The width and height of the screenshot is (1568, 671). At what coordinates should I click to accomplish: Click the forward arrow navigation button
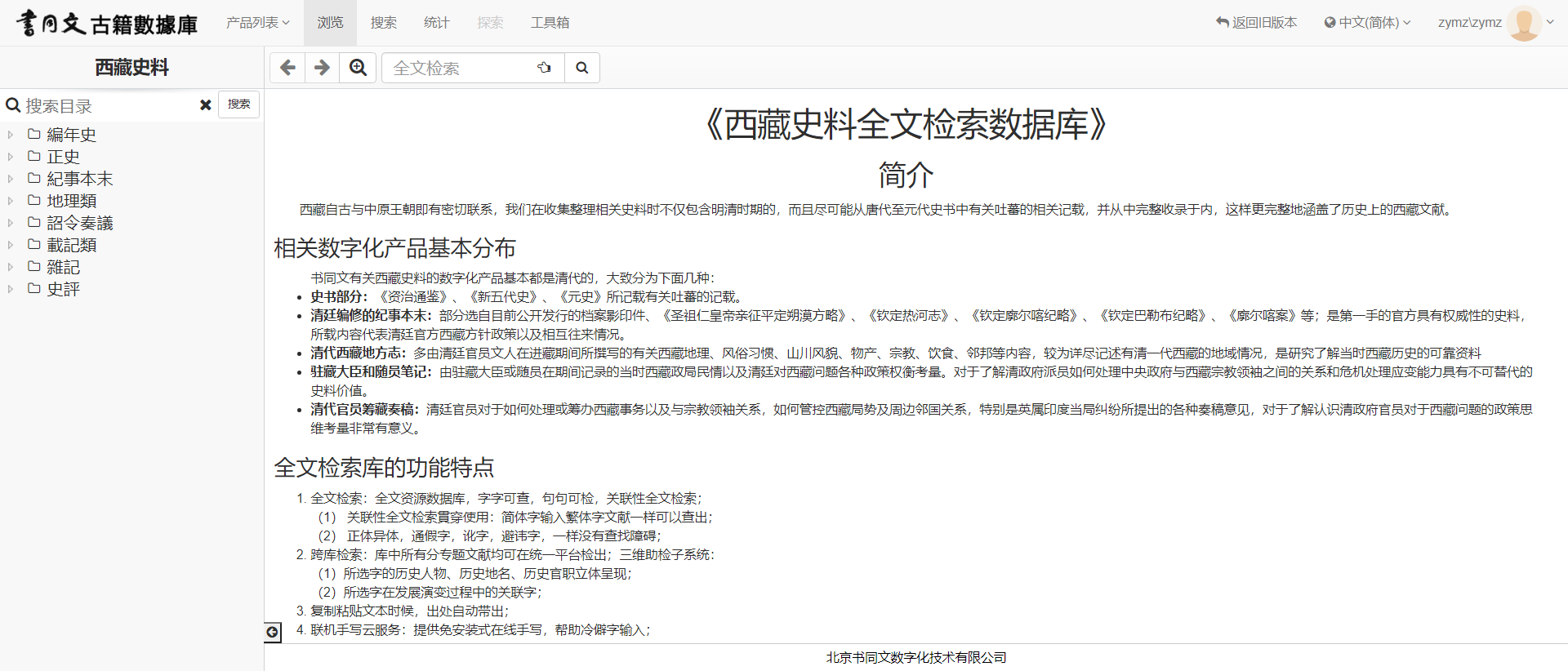[x=323, y=68]
